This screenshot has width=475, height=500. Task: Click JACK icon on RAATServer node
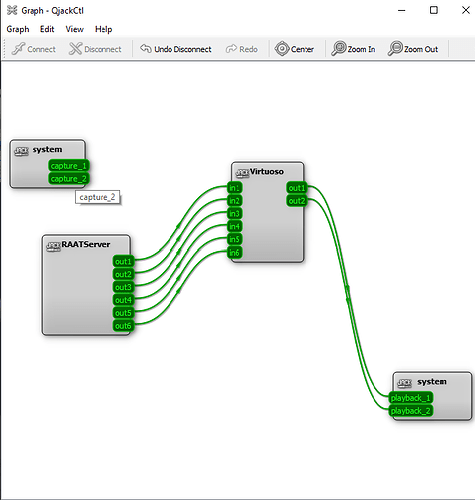(53, 246)
